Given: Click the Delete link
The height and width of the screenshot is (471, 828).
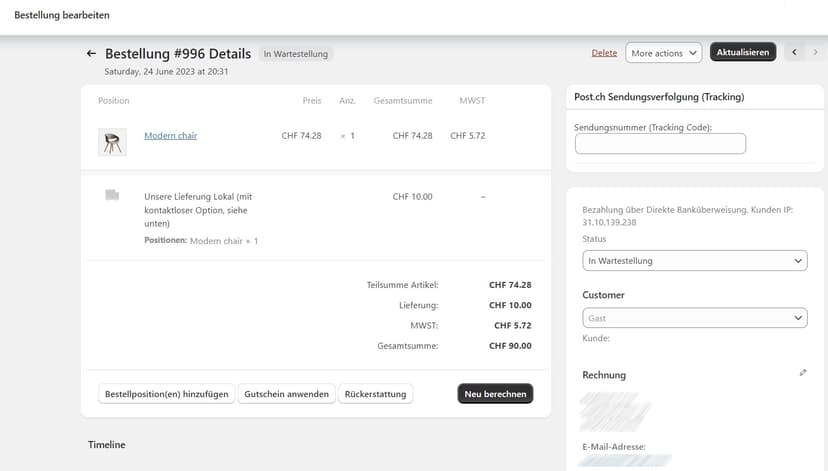Looking at the screenshot, I should point(604,53).
